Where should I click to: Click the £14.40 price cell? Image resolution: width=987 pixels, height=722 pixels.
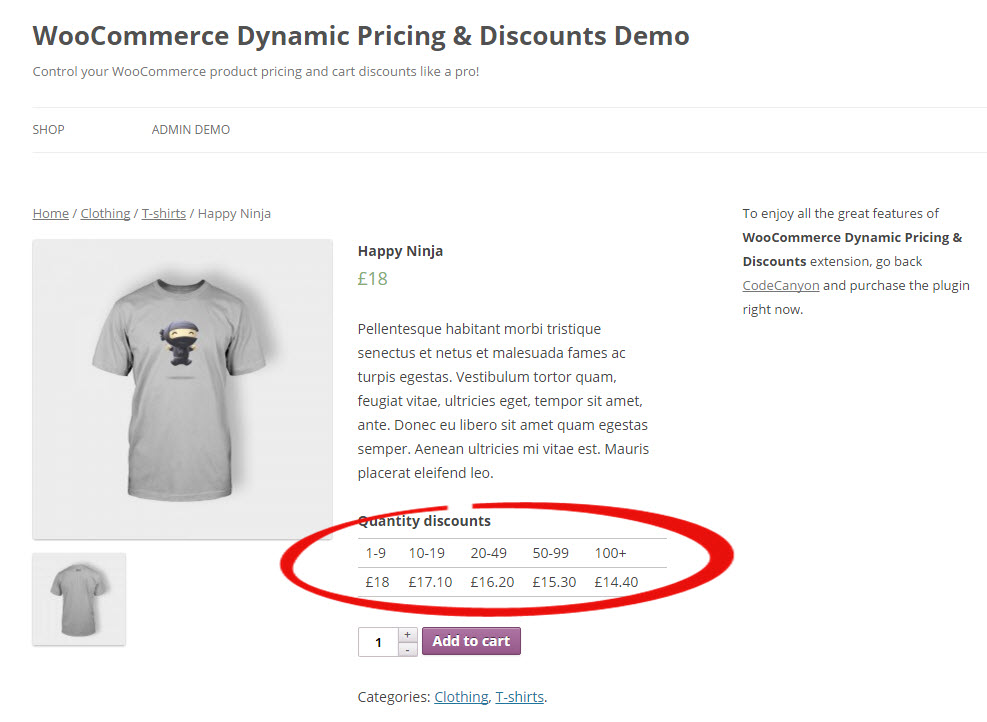[616, 582]
